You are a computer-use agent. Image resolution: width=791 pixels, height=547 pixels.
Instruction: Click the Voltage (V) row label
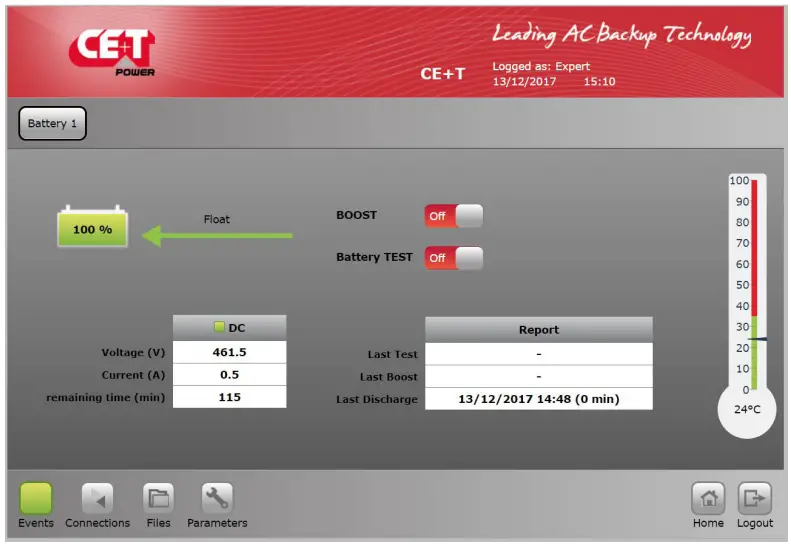133,353
